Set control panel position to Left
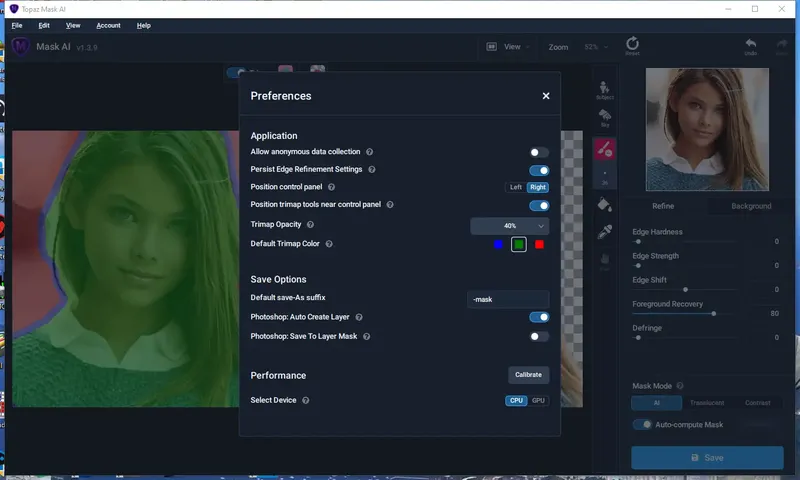The height and width of the screenshot is (480, 800). coord(515,187)
